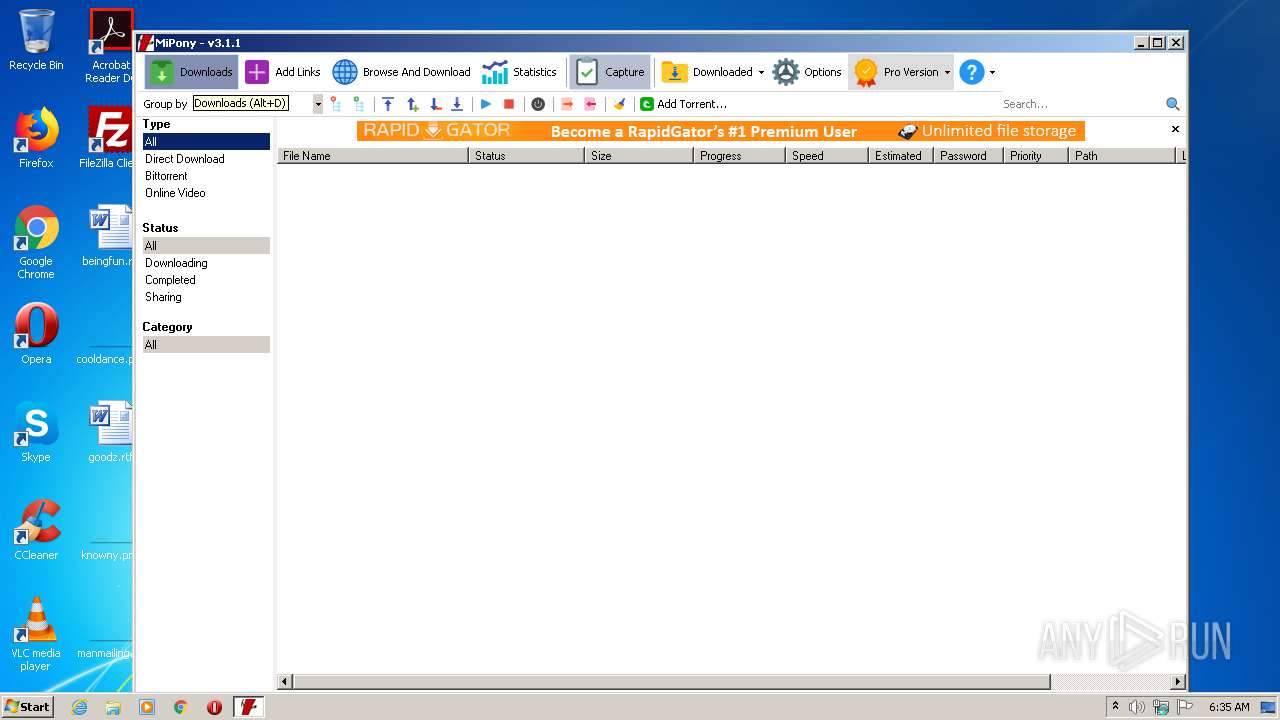Screen dimensions: 1280x720
Task: Open Options gear settings
Action: [x=807, y=72]
